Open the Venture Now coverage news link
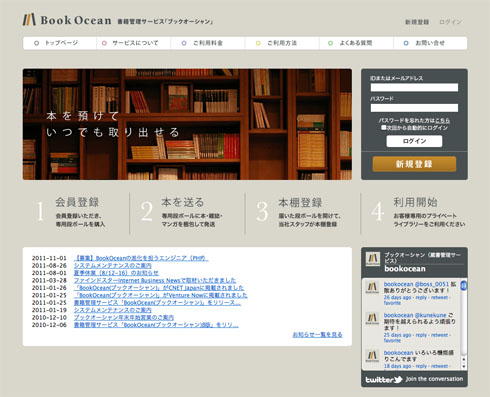This screenshot has width=490, height=397. tap(161, 295)
